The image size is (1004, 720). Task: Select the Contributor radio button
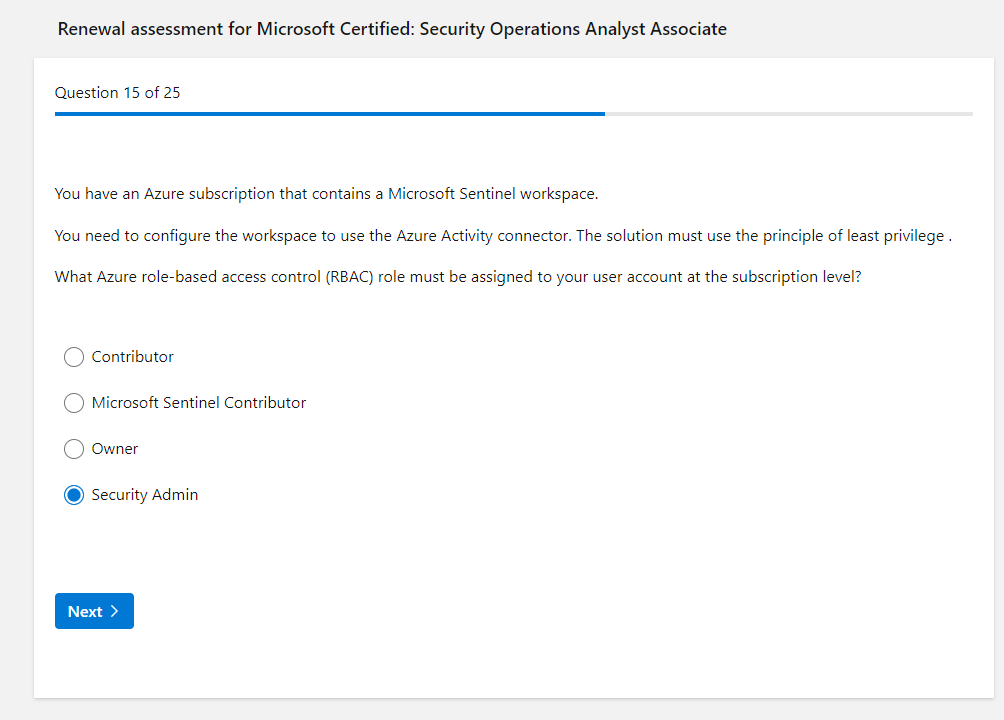point(74,357)
